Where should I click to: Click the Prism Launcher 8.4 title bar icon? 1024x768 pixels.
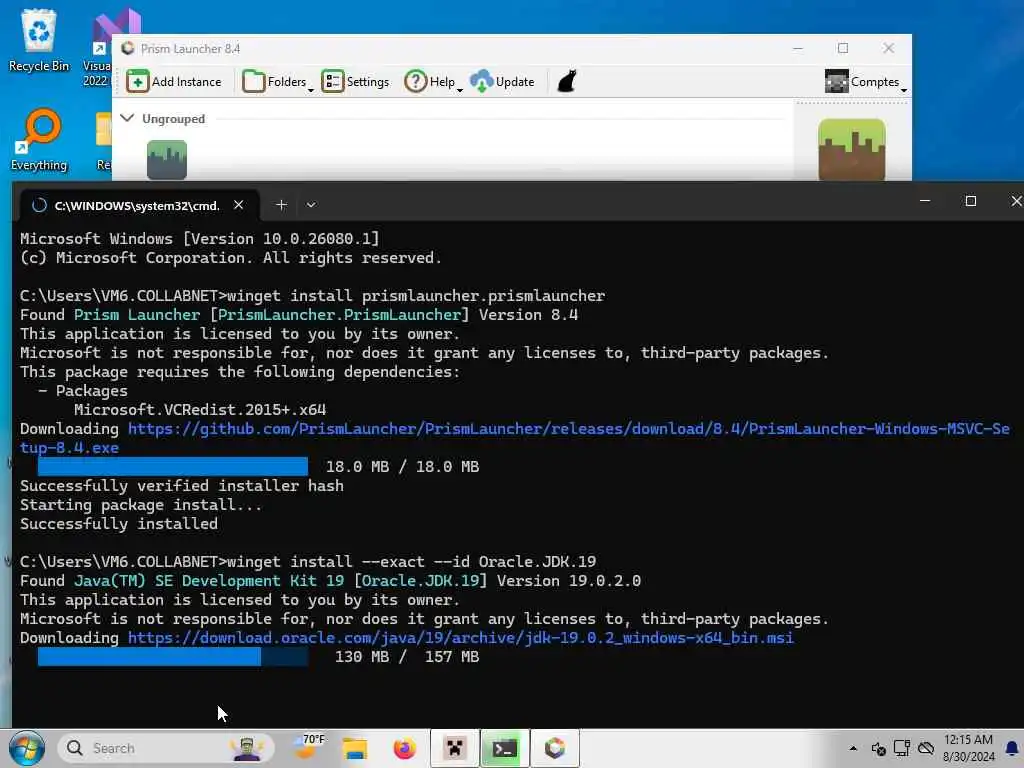click(128, 48)
